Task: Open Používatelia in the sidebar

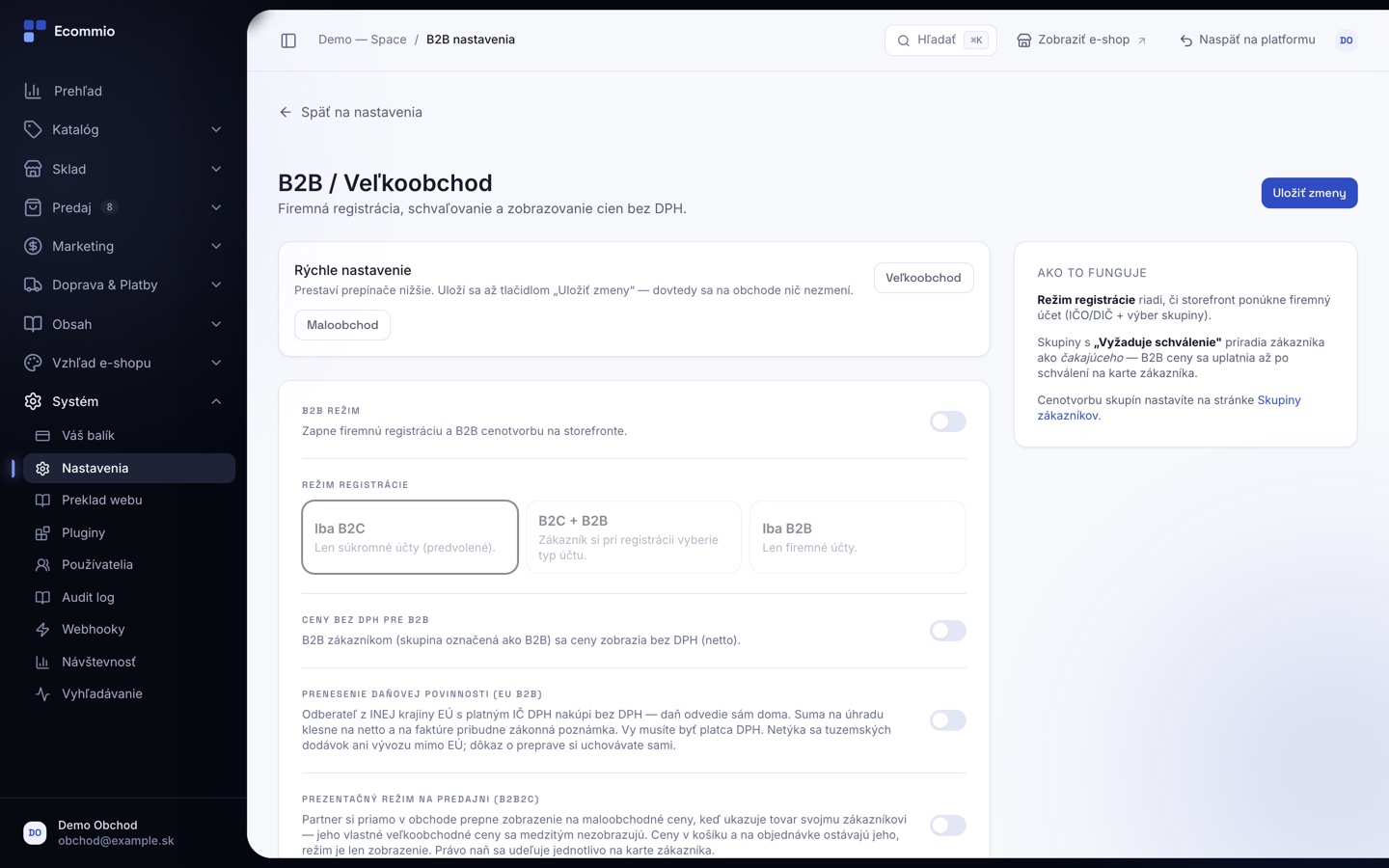Action: click(129, 565)
